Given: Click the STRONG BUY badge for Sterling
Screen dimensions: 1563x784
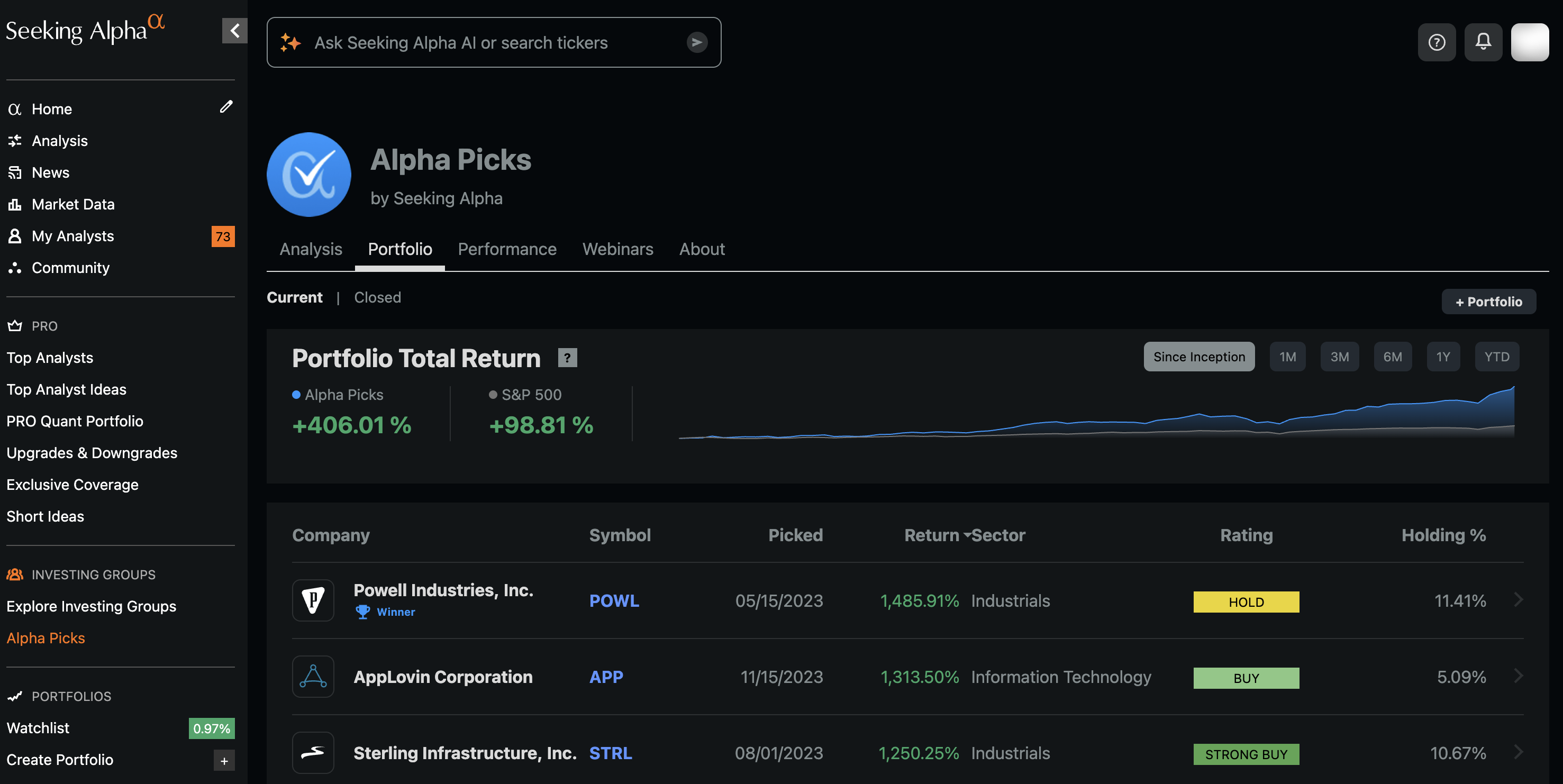Looking at the screenshot, I should (1246, 754).
